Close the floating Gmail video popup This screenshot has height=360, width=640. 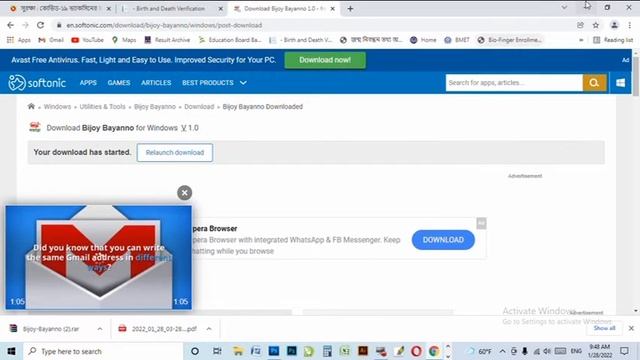coord(184,193)
